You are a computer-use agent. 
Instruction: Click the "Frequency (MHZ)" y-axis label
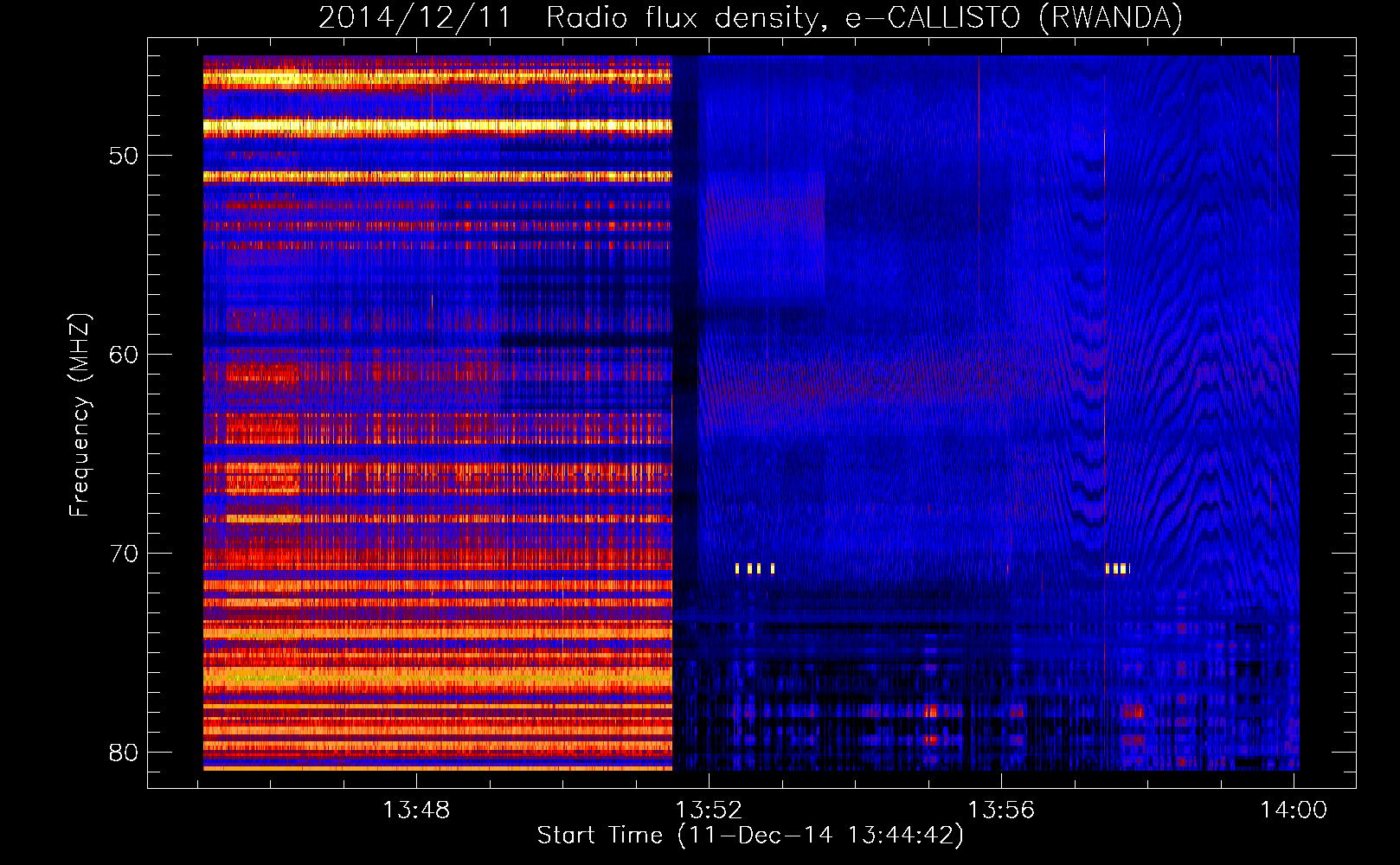80,415
